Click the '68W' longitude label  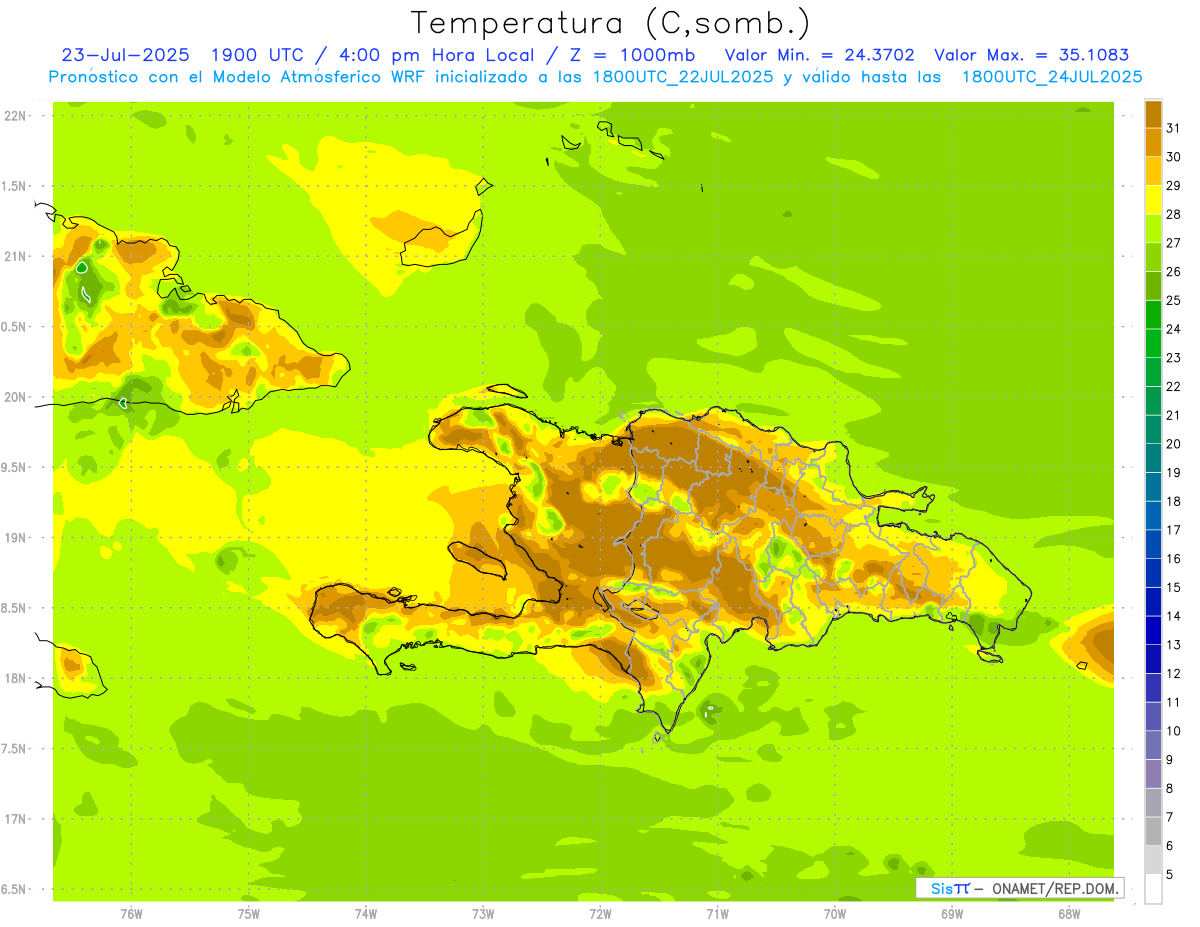[1069, 913]
